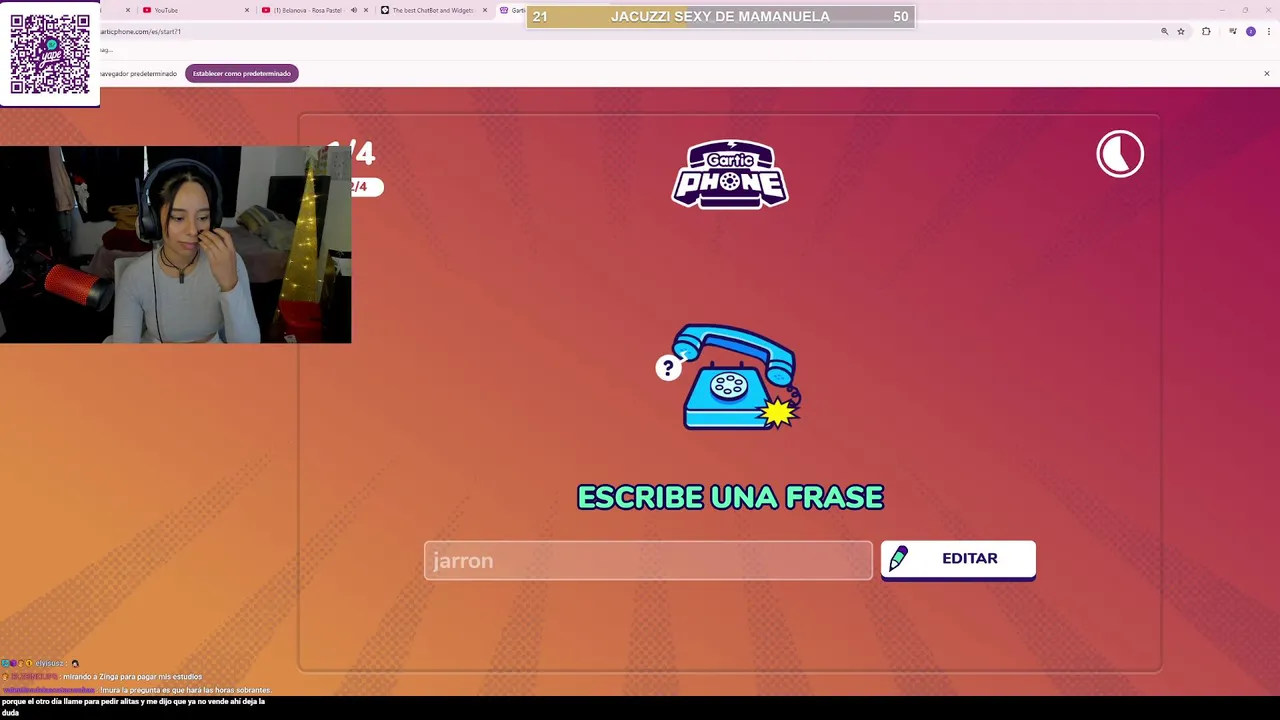Close the YouTube tab
The image size is (1280, 720).
pos(247,10)
